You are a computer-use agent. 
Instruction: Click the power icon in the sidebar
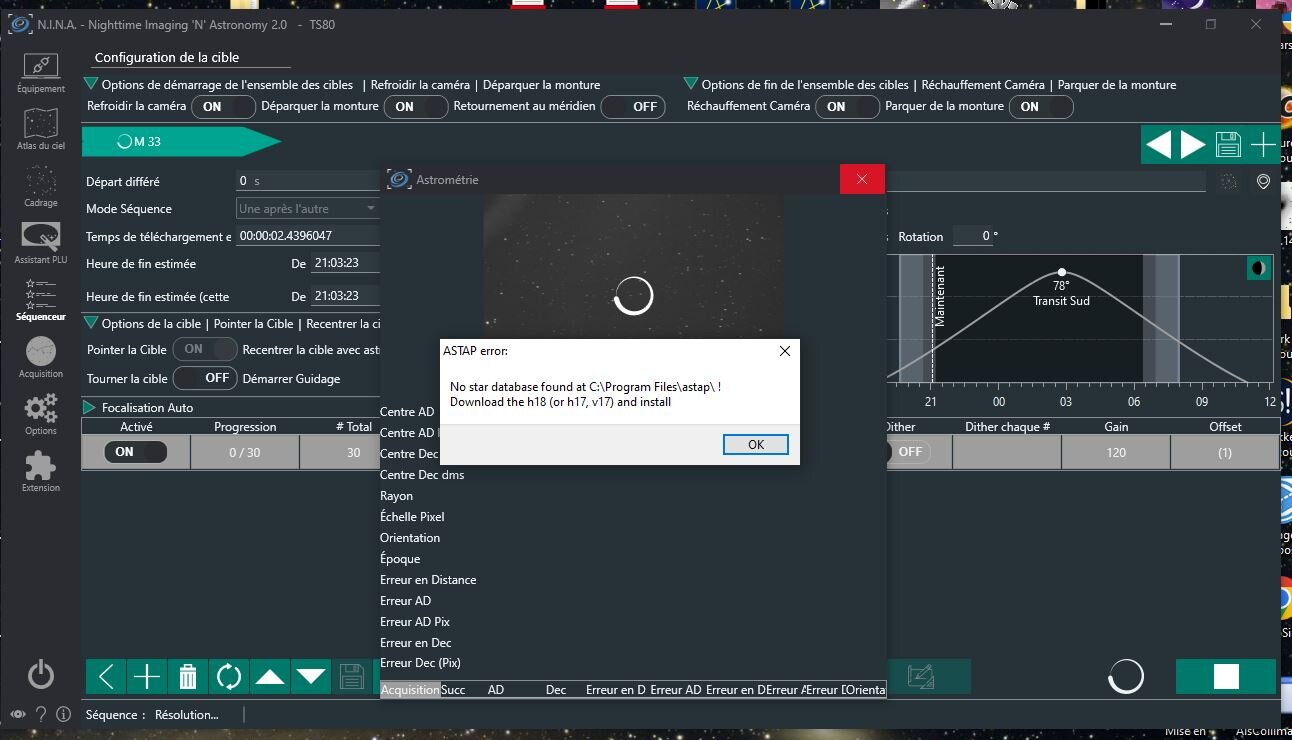point(40,675)
